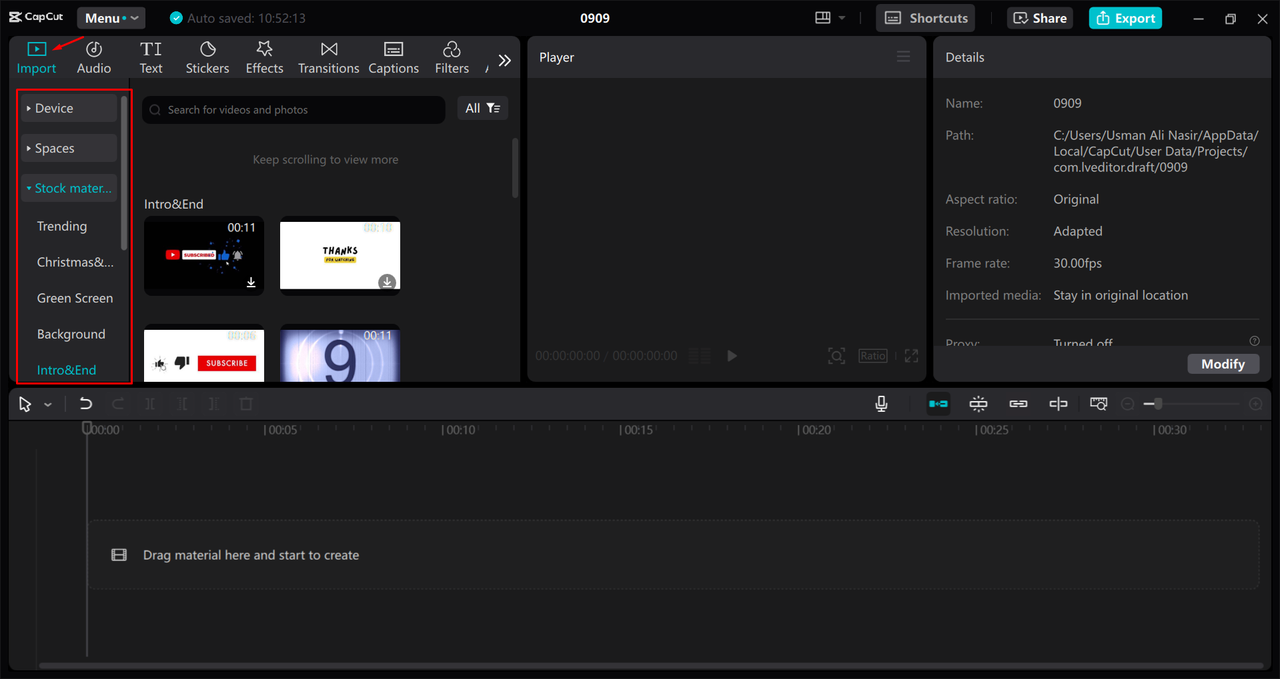The width and height of the screenshot is (1280, 679).
Task: Switch to the Transitions tab
Action: click(x=328, y=58)
